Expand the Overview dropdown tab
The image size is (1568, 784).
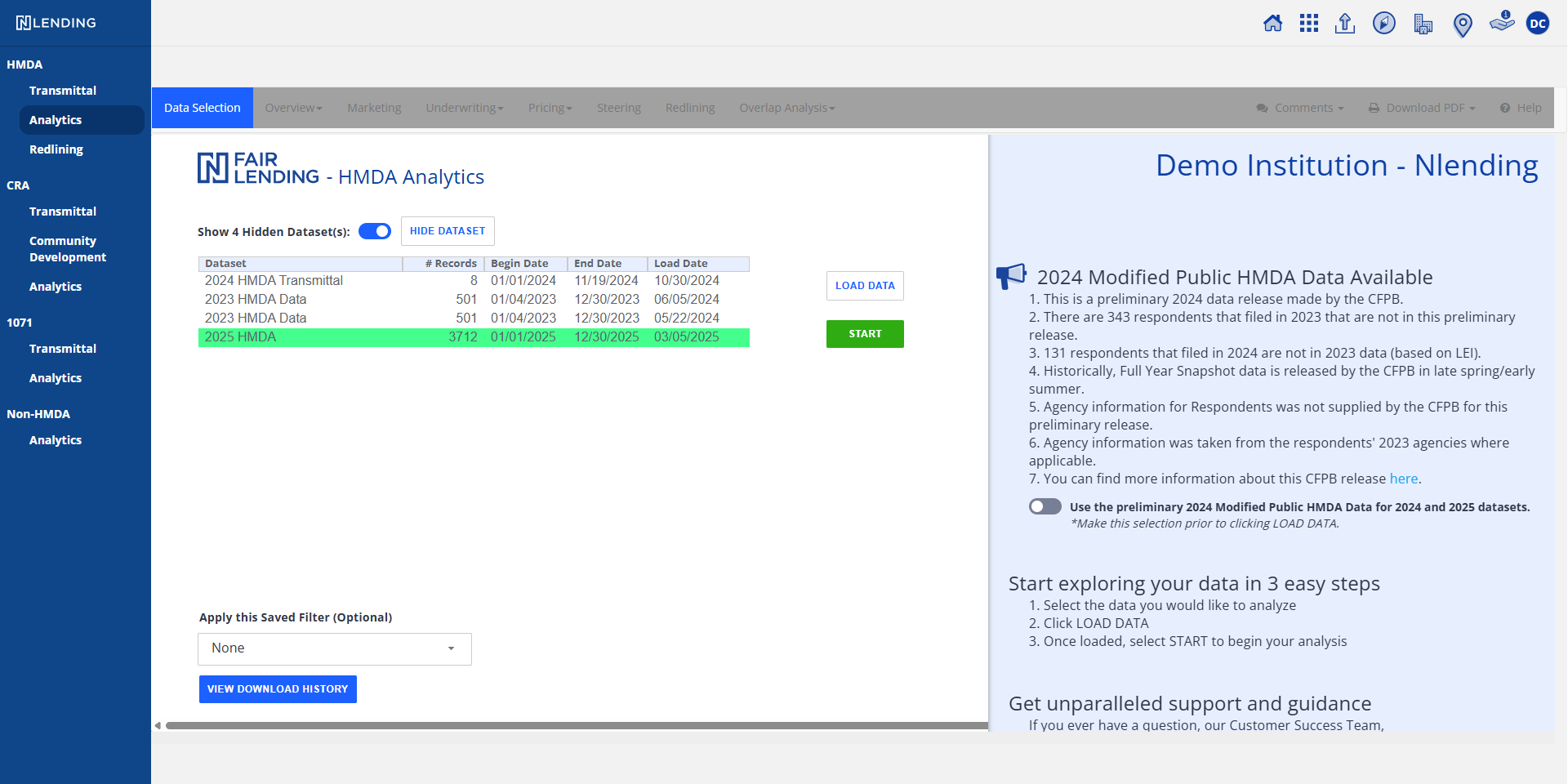[293, 108]
